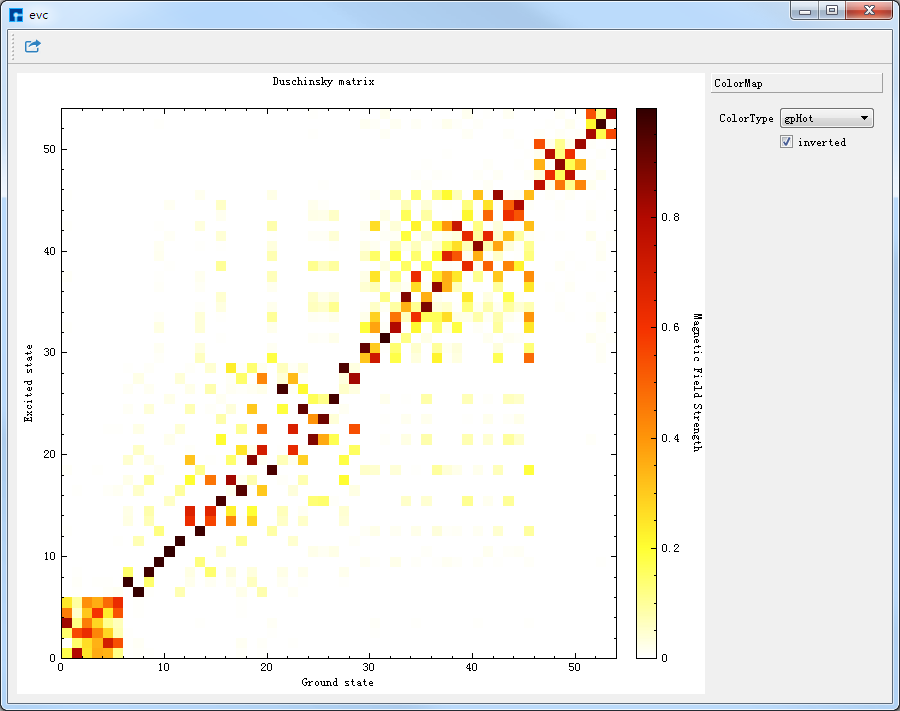Click the 'inverted' checkbox label text
The image size is (900, 711).
(x=821, y=143)
